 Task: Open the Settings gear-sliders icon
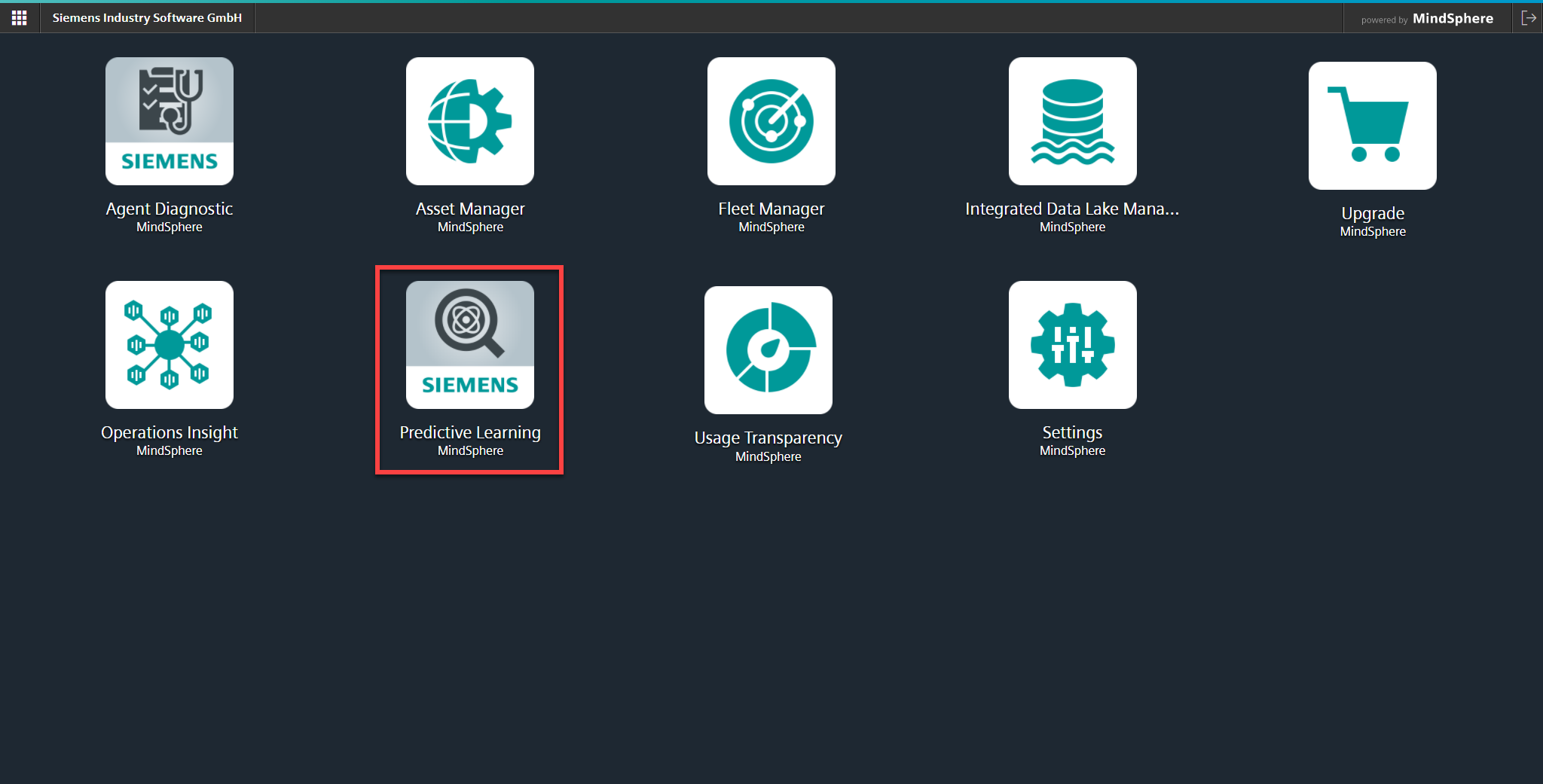1073,345
